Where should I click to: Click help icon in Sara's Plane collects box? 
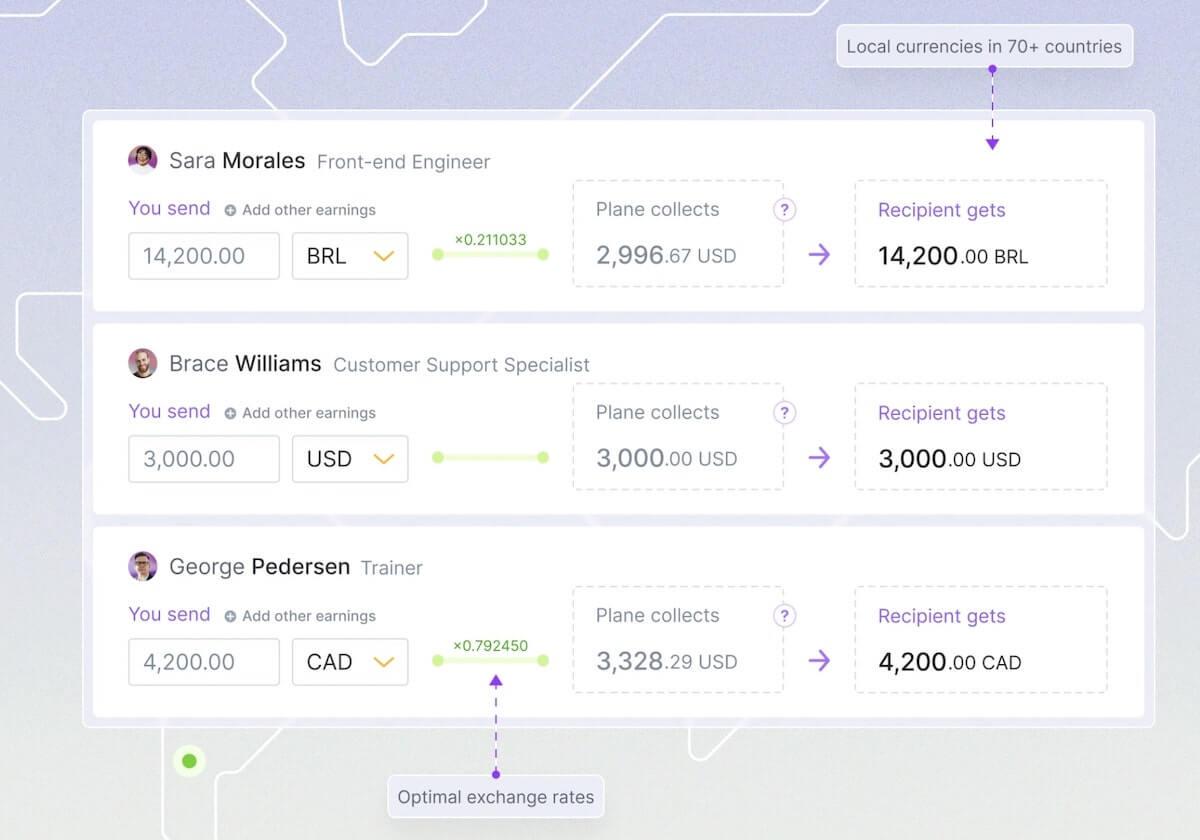(785, 210)
